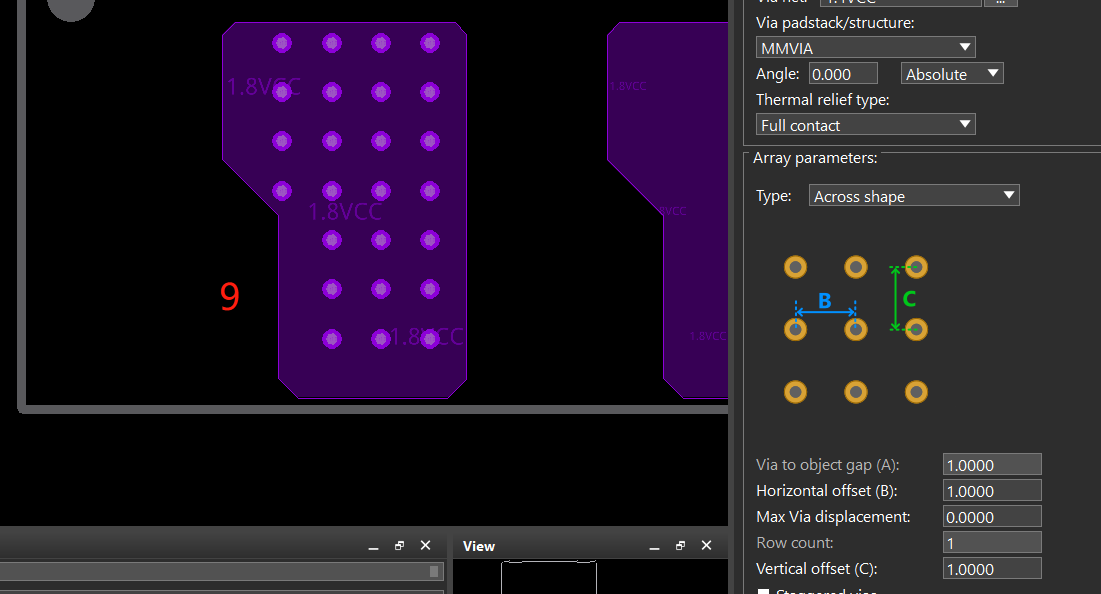1101x594 pixels.
Task: Expand the Absolute angle mode dropdown
Action: click(x=952, y=74)
